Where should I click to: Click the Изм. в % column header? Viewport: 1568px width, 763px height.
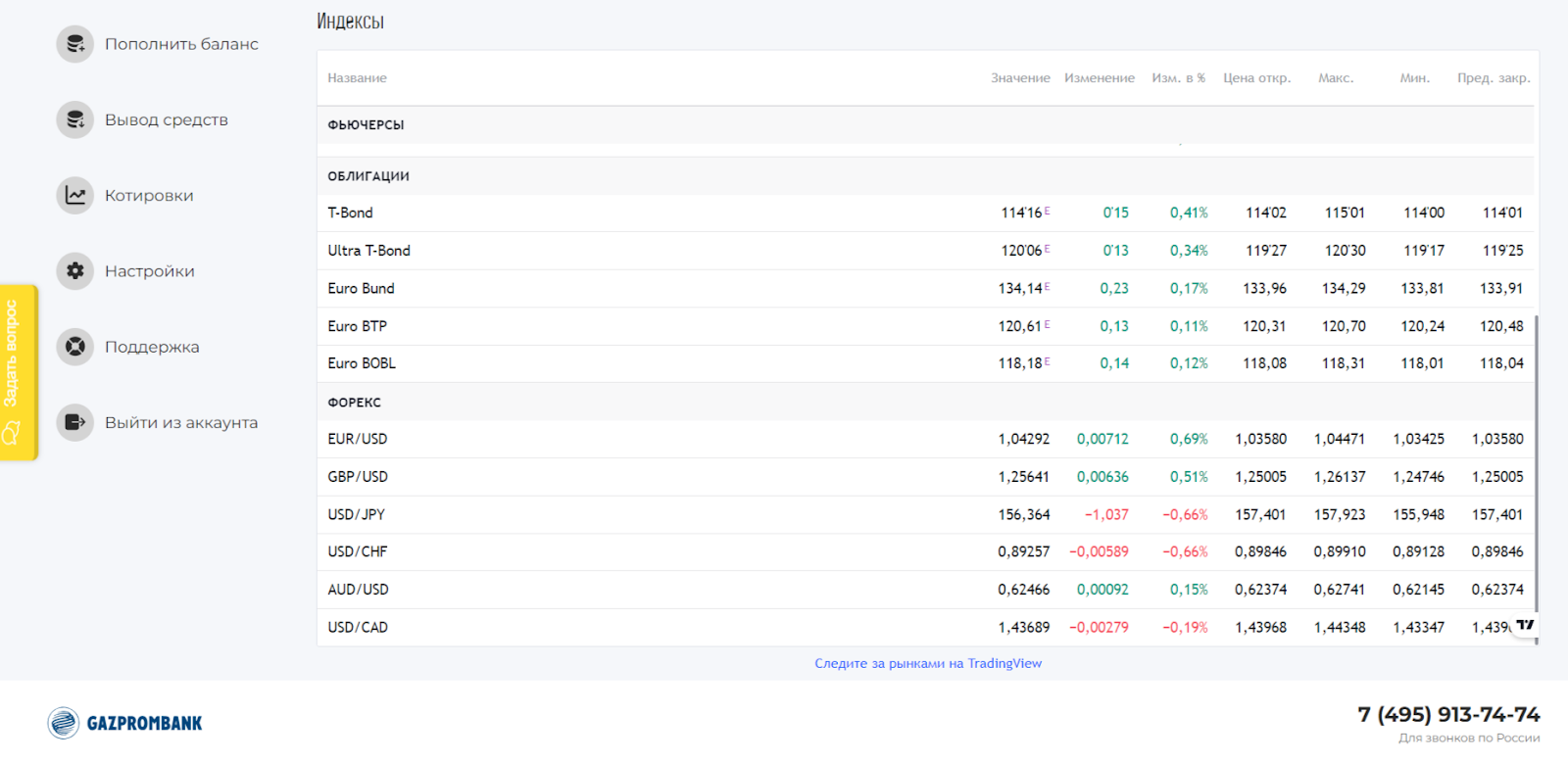click(1179, 78)
